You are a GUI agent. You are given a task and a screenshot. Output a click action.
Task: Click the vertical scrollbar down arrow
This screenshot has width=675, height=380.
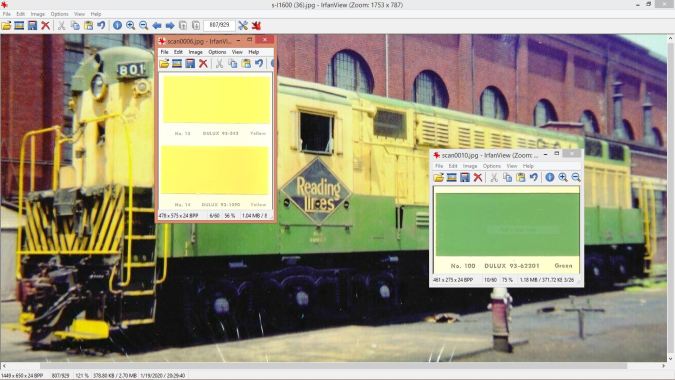pyautogui.click(x=670, y=358)
